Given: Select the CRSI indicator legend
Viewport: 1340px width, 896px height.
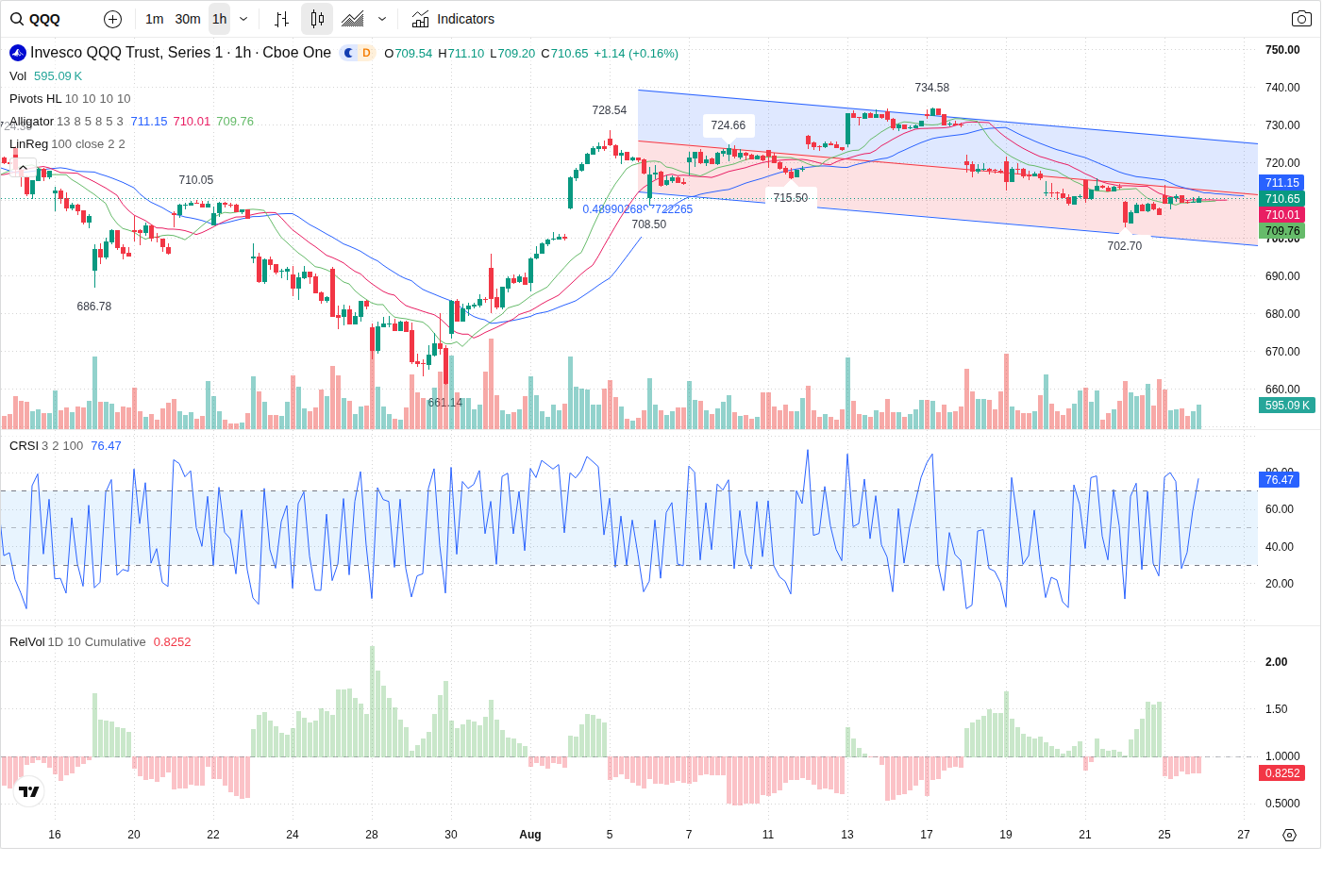Looking at the screenshot, I should pos(46,446).
